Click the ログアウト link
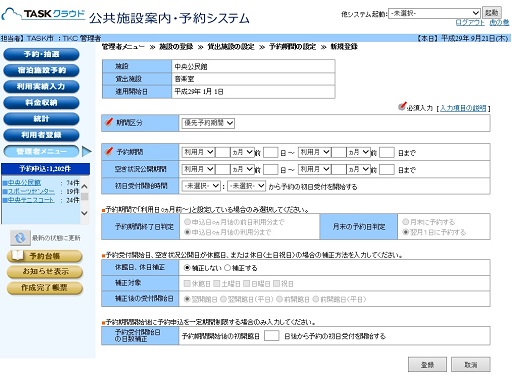Screen dimensions: 512x375 (470, 22)
